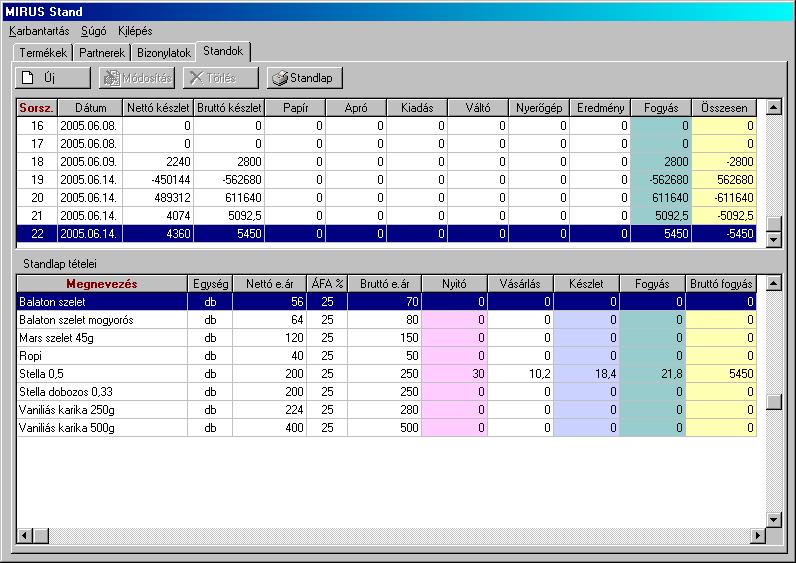Click the 5450 Bruttó fogyás cell for Stella 0,5
The height and width of the screenshot is (563, 796).
[721, 374]
